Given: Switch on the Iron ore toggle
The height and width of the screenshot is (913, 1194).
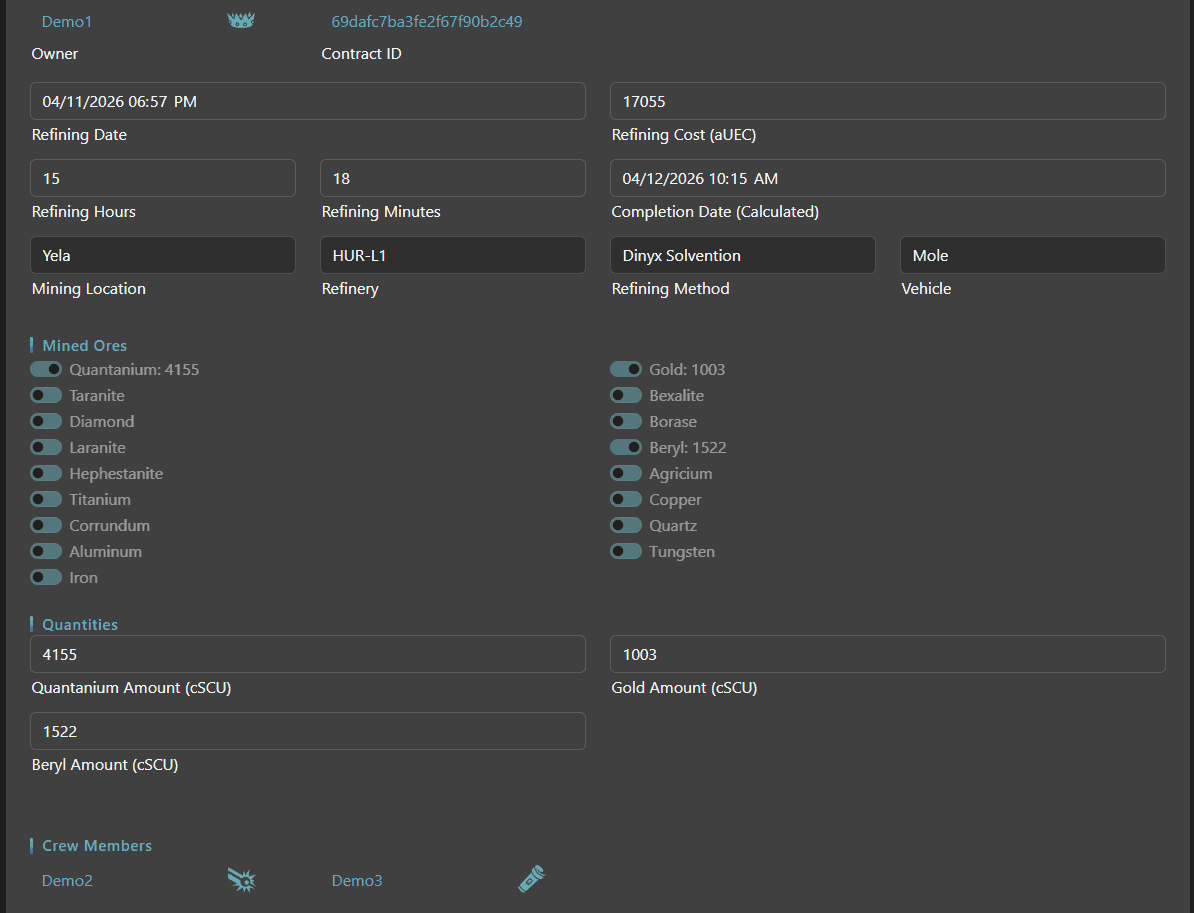Looking at the screenshot, I should click(46, 577).
